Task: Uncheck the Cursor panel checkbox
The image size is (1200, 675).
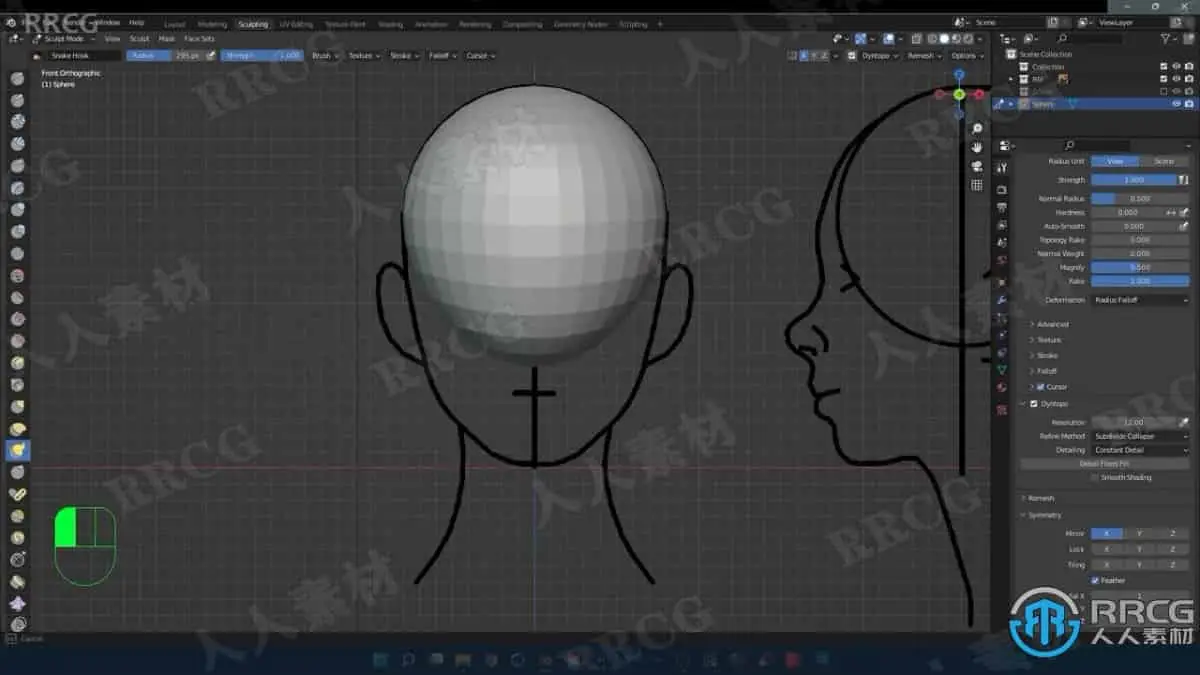Action: 1041,387
